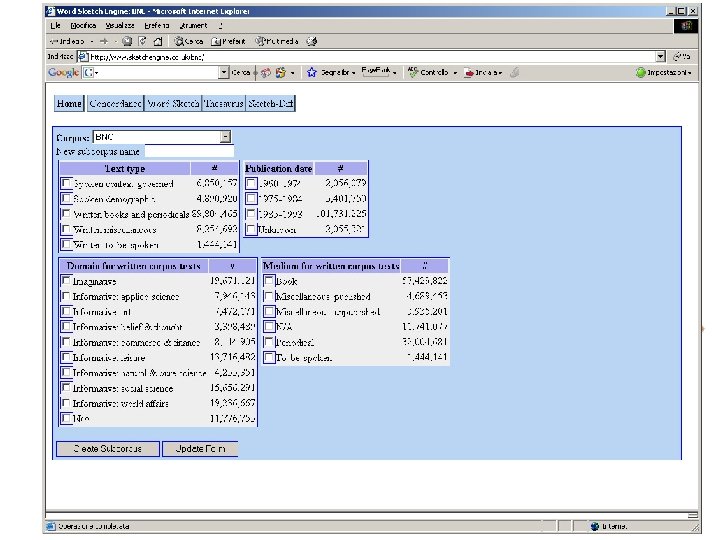Check the 1960-1974 publication date
Image resolution: width=720 pixels, height=540 pixels.
(251, 184)
